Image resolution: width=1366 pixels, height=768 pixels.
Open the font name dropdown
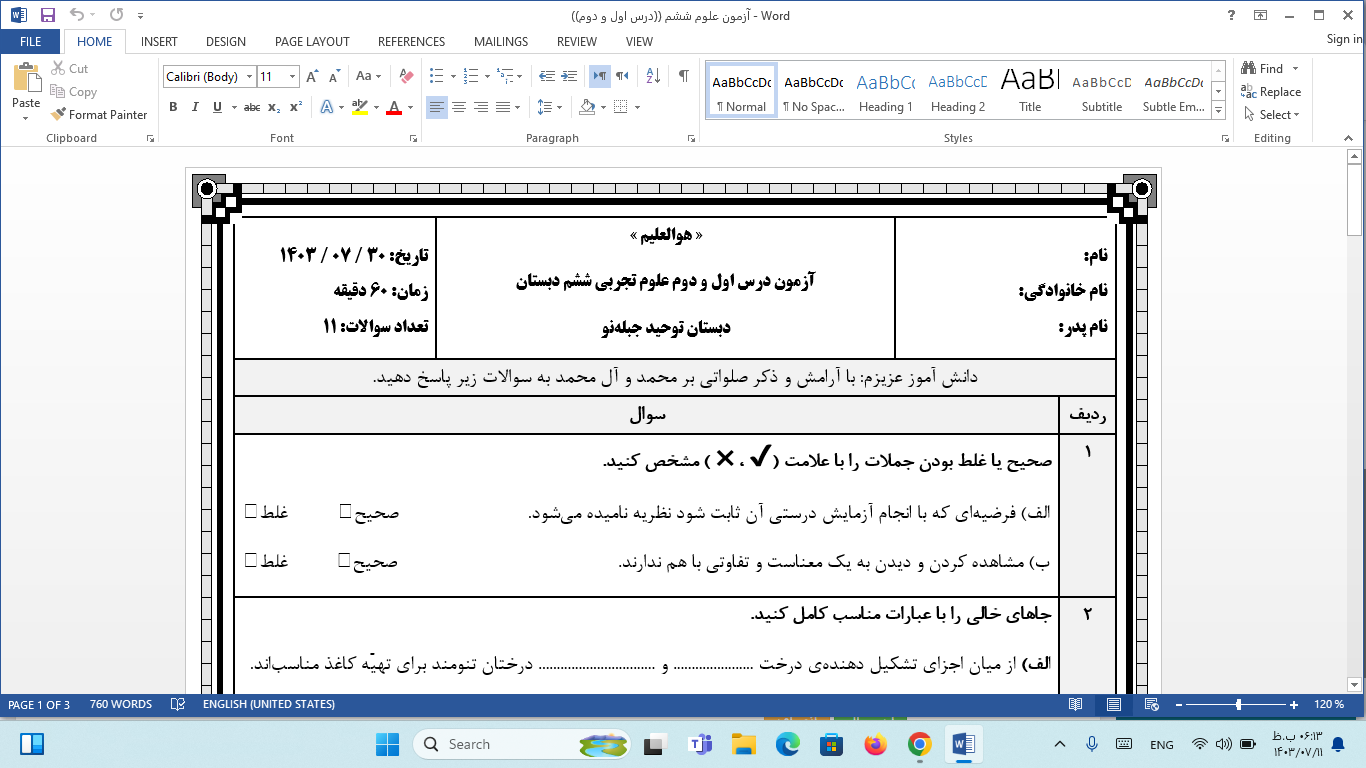click(x=247, y=77)
